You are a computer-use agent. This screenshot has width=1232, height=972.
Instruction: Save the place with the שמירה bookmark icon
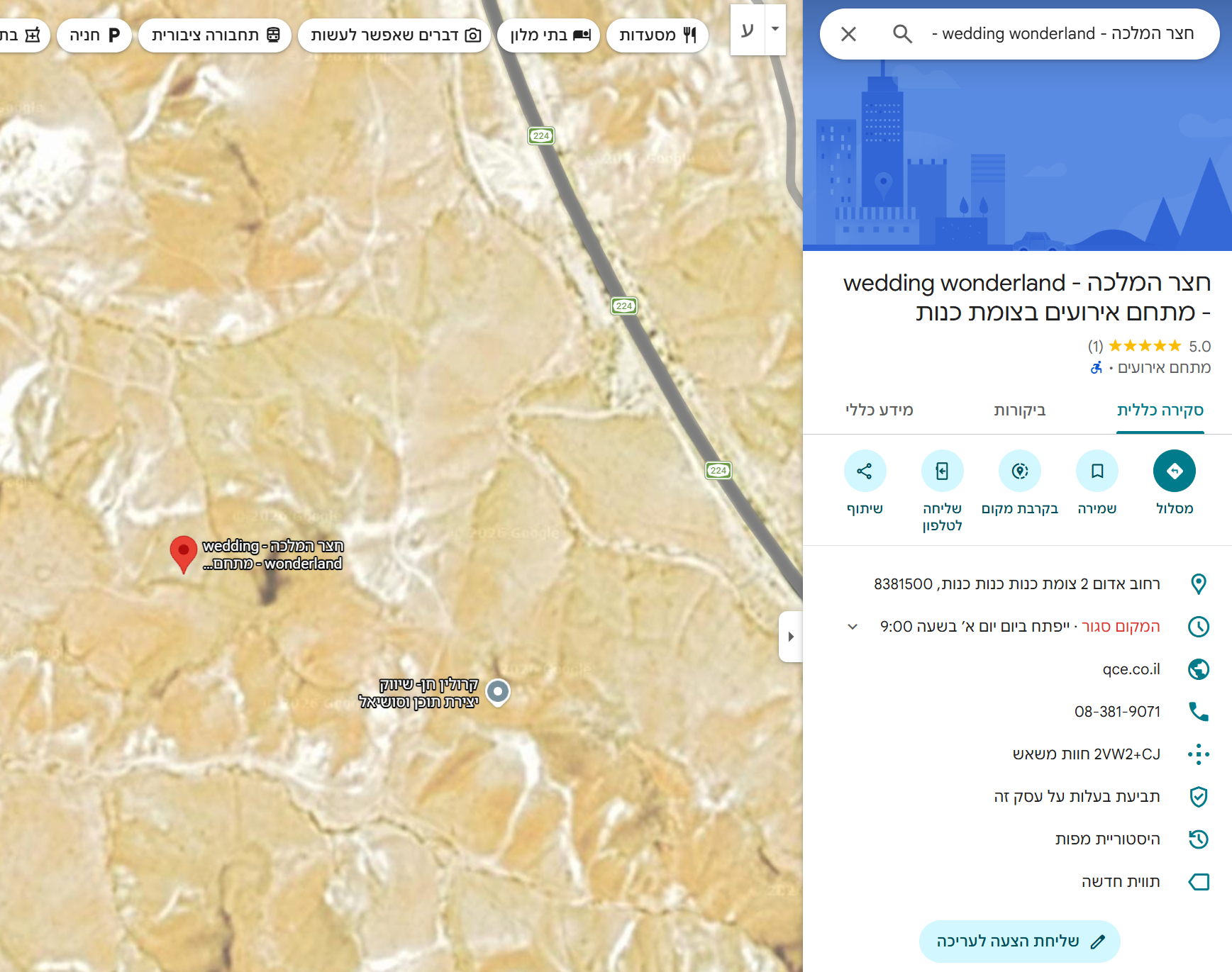pyautogui.click(x=1097, y=471)
